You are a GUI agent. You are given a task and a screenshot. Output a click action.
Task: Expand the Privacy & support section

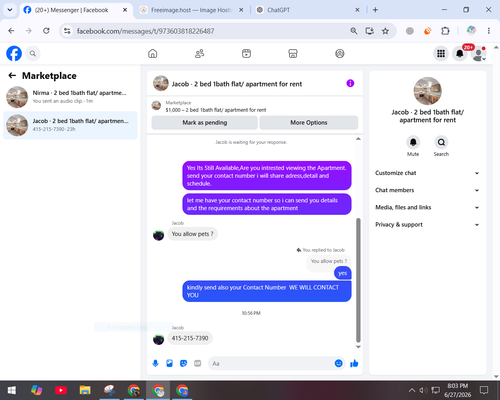427,225
